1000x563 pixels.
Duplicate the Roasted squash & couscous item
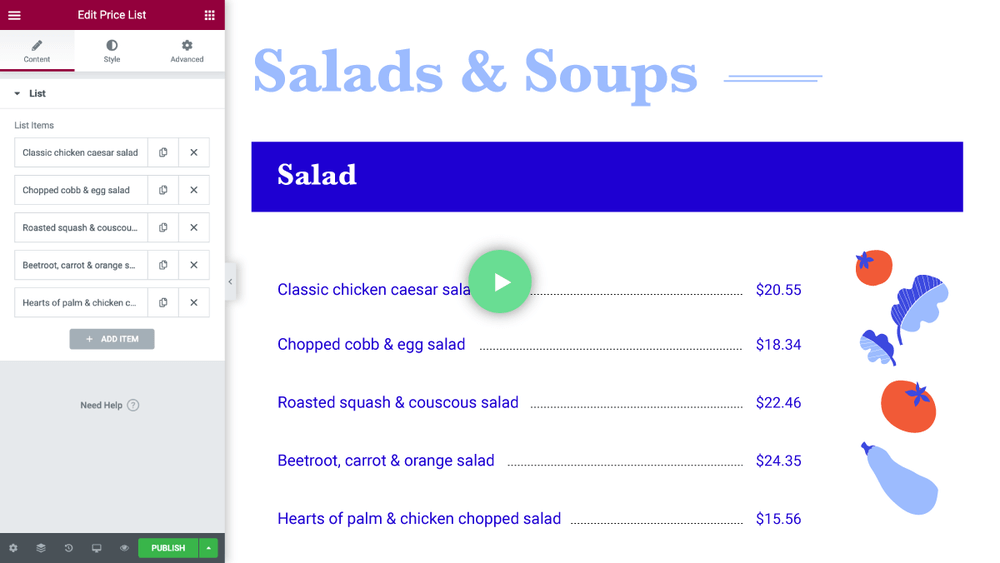[163, 228]
